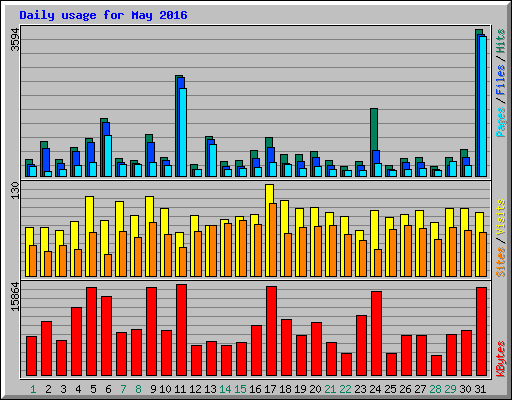The width and height of the screenshot is (512, 400).
Task: Click the day label 26
Action: pyautogui.click(x=405, y=389)
